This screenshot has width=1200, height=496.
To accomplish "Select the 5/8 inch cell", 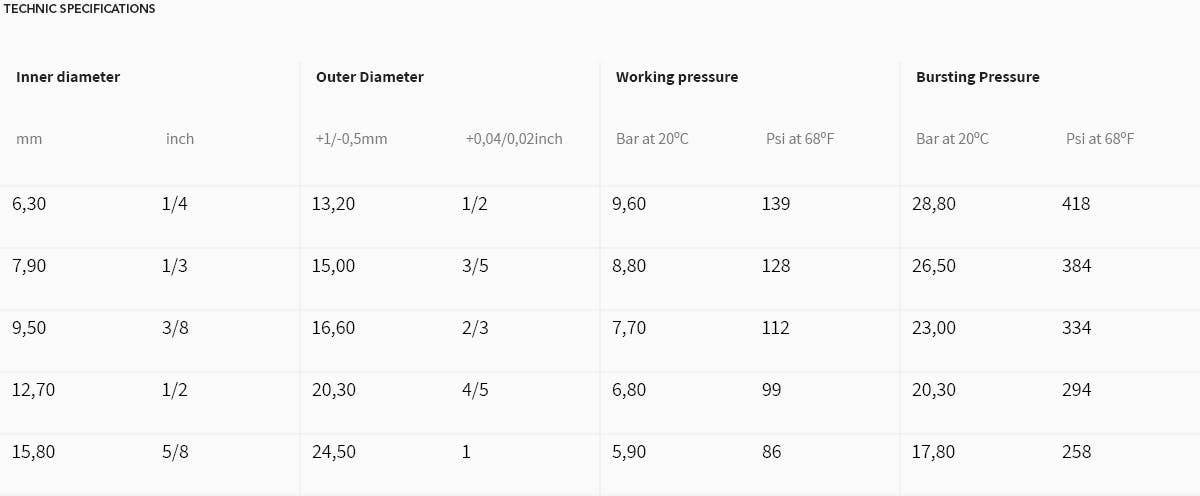I will (x=175, y=452).
